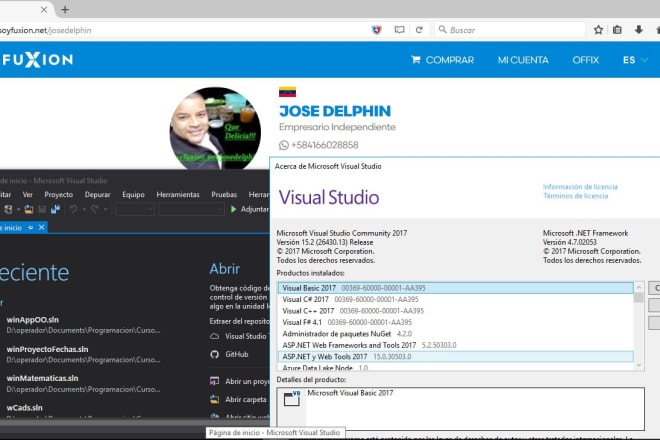
Task: Click the FuXion logo
Action: [37, 60]
